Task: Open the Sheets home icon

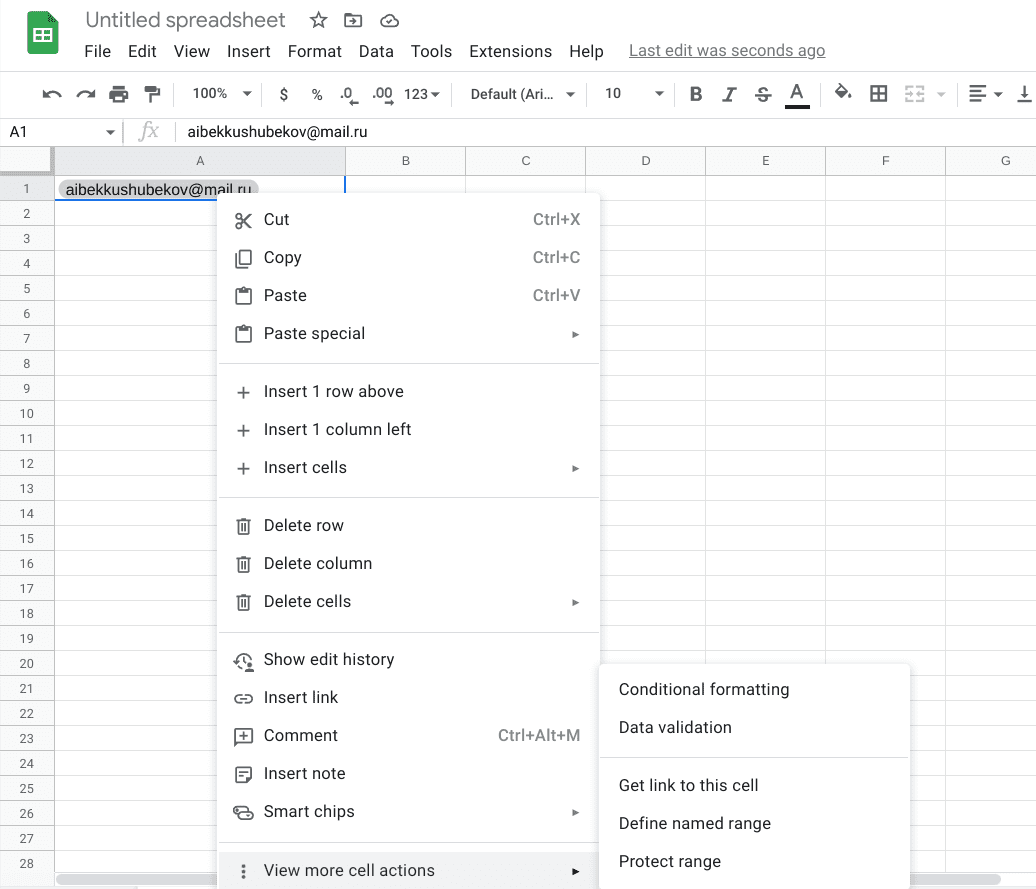Action: 43,33
